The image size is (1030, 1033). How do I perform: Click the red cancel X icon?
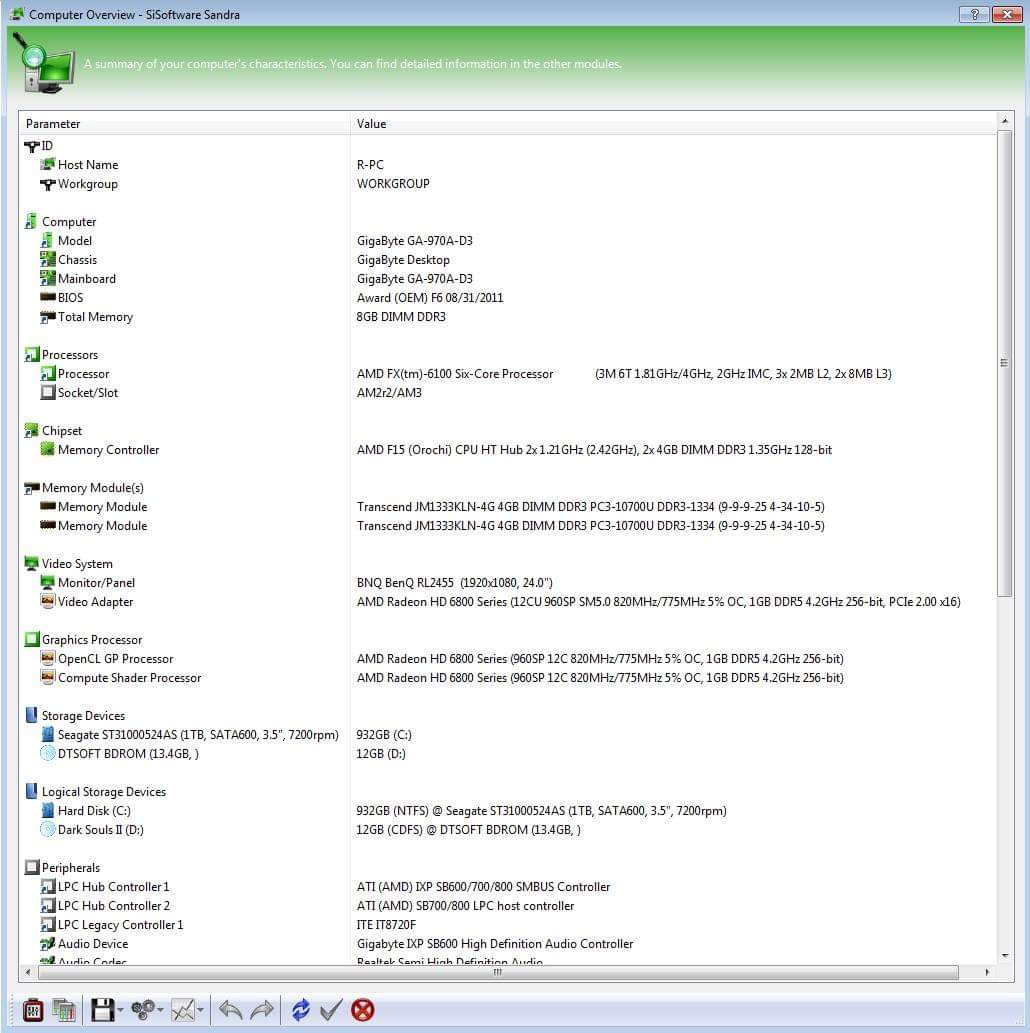point(363,1010)
